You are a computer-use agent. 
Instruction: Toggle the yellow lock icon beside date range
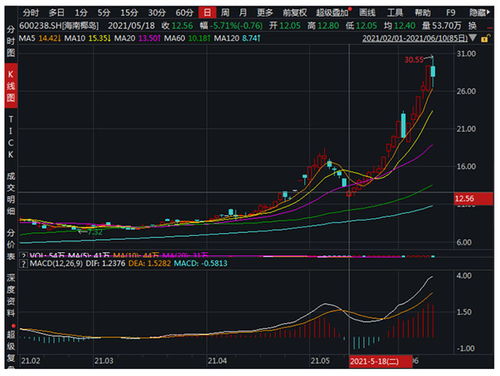point(485,38)
